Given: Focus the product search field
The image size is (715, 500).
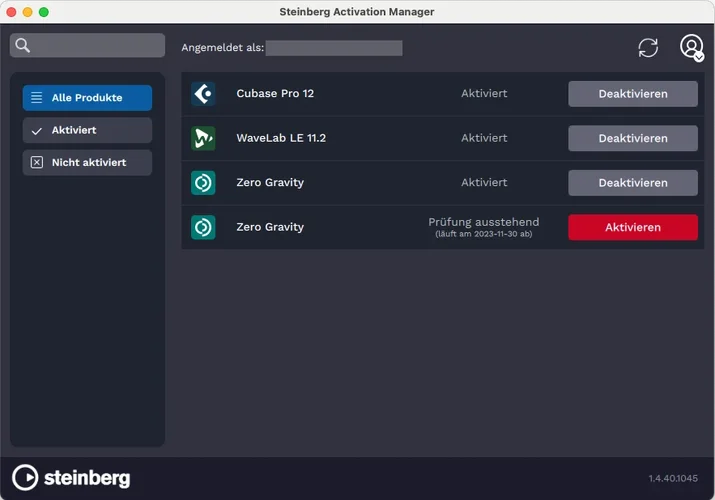Looking at the screenshot, I should click(88, 45).
